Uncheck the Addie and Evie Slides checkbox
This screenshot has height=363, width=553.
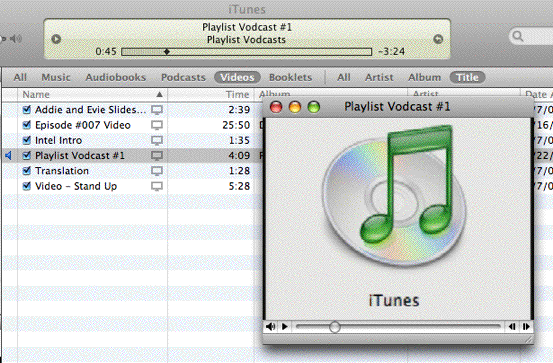pos(26,109)
